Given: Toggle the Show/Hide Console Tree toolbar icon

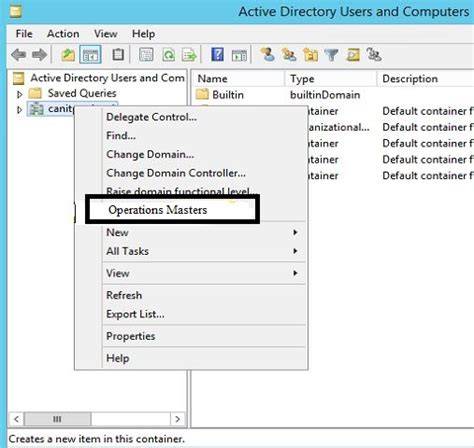Looking at the screenshot, I should tap(90, 55).
